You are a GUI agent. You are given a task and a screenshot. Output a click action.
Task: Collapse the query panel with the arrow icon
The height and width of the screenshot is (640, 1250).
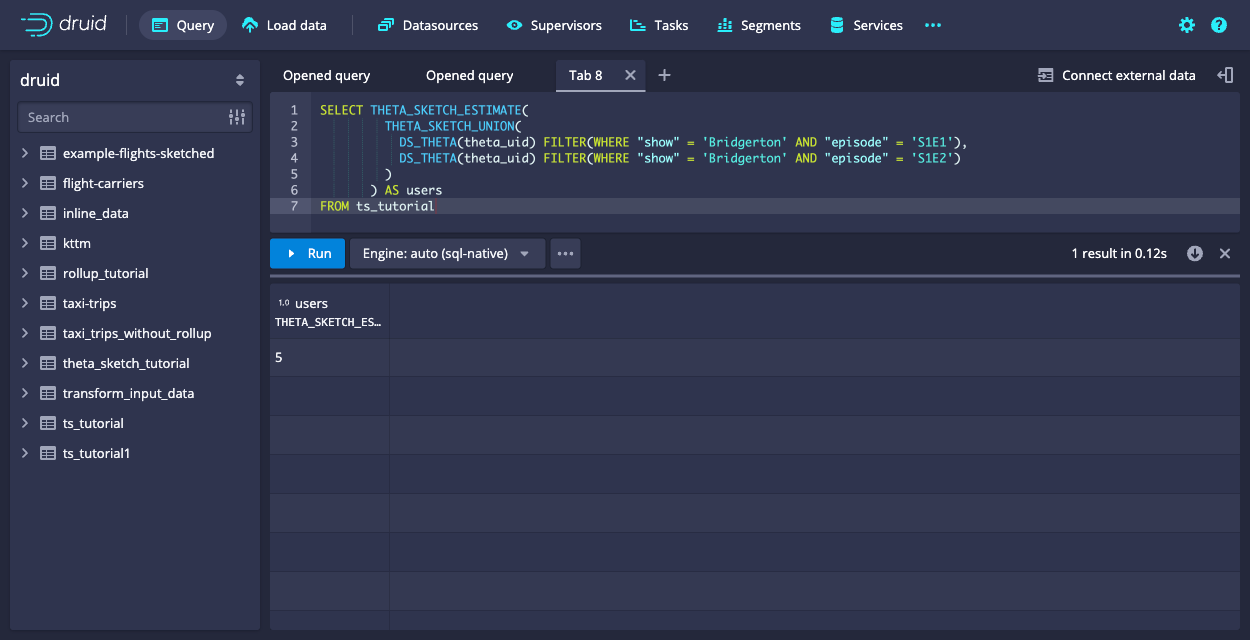pos(1225,75)
